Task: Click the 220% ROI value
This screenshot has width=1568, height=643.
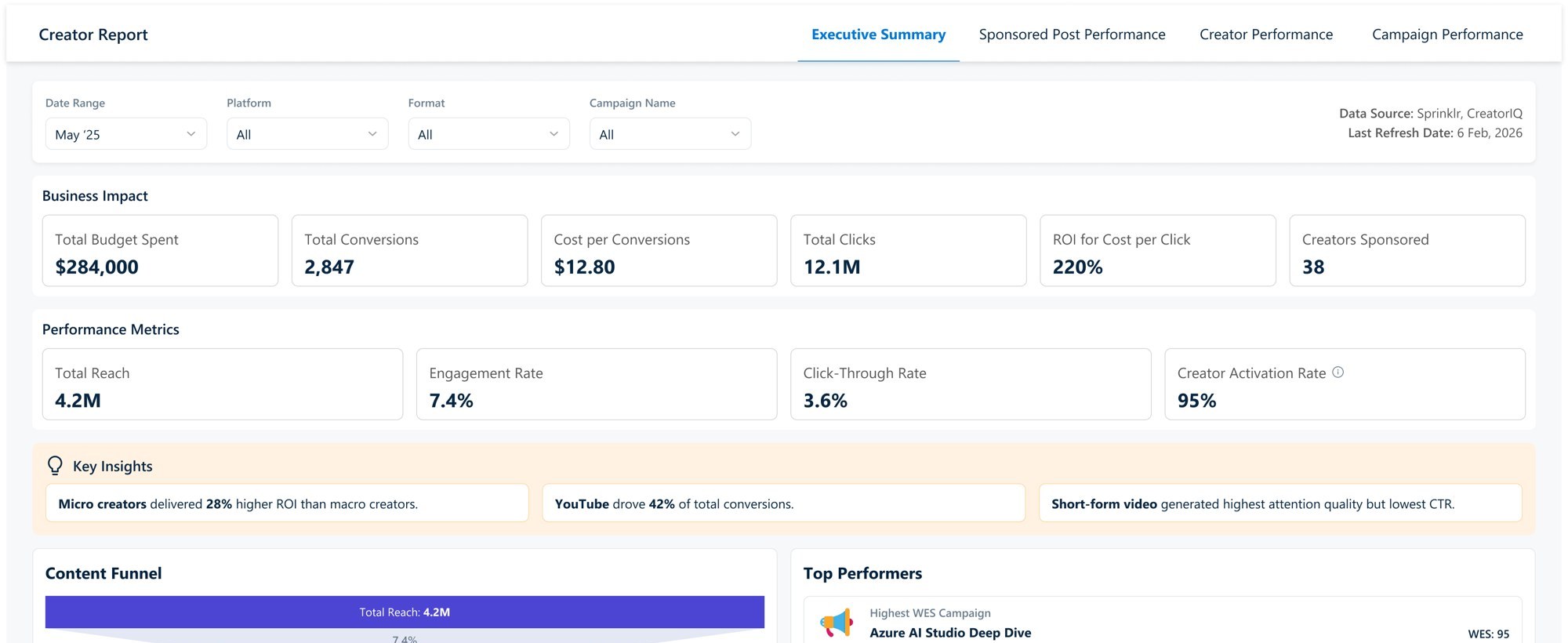Action: [1077, 267]
